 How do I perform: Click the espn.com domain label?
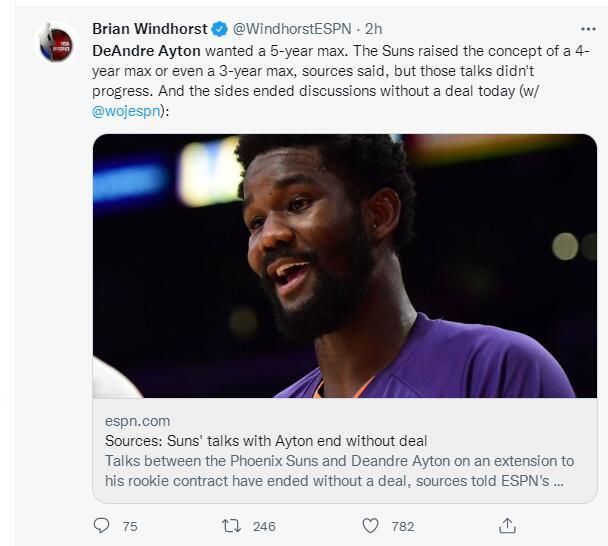tap(137, 421)
